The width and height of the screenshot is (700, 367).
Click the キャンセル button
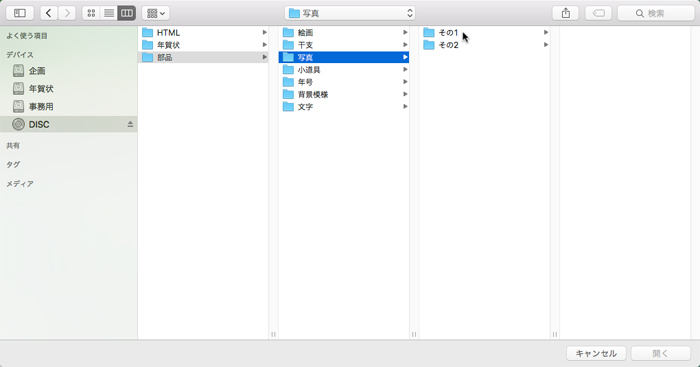[596, 354]
